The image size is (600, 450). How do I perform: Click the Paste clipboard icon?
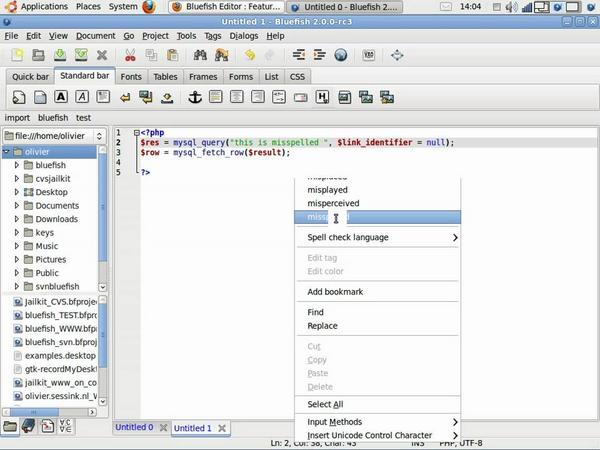tap(173, 55)
